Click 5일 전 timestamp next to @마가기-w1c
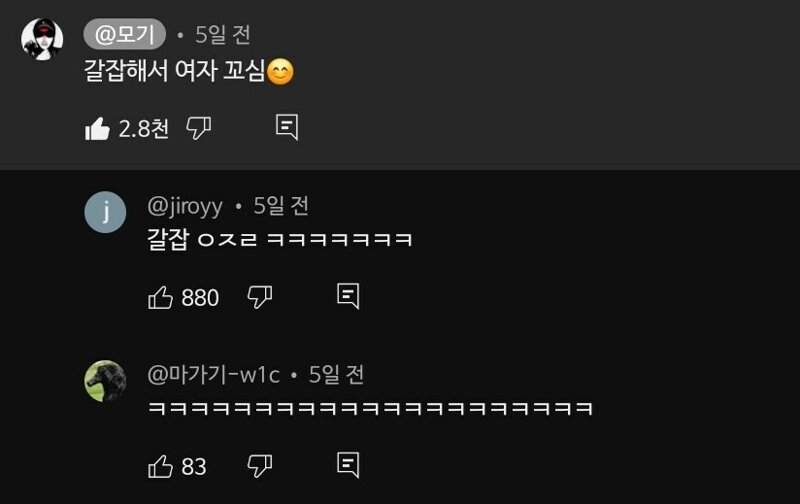 tap(336, 375)
